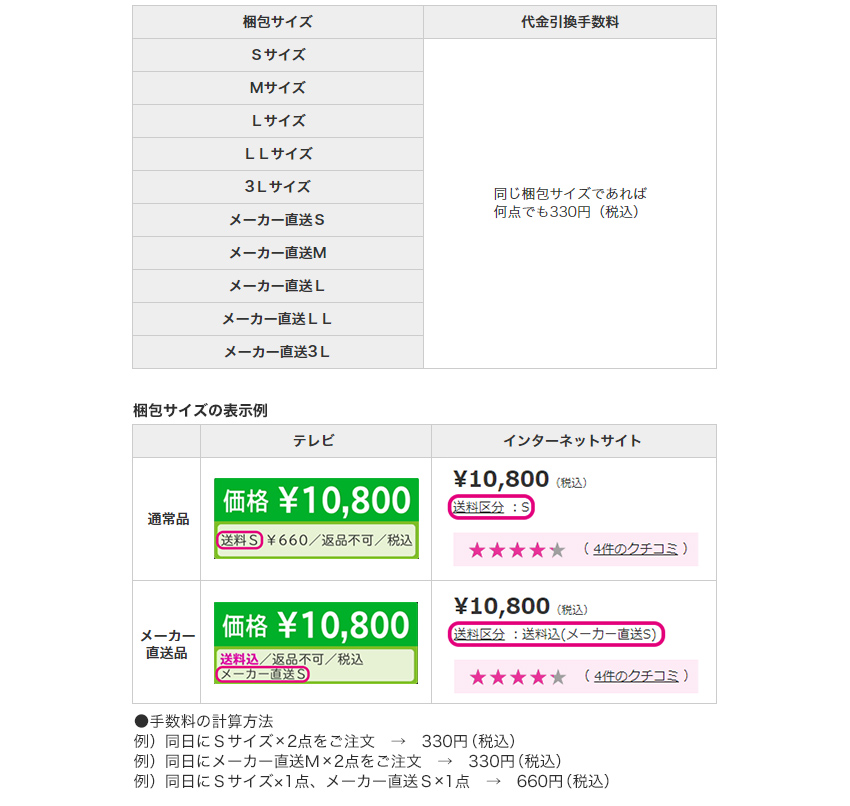Click green 価格 banner showing 送料込 メーカー直送S
Screen dimensions: 850x806
click(316, 642)
